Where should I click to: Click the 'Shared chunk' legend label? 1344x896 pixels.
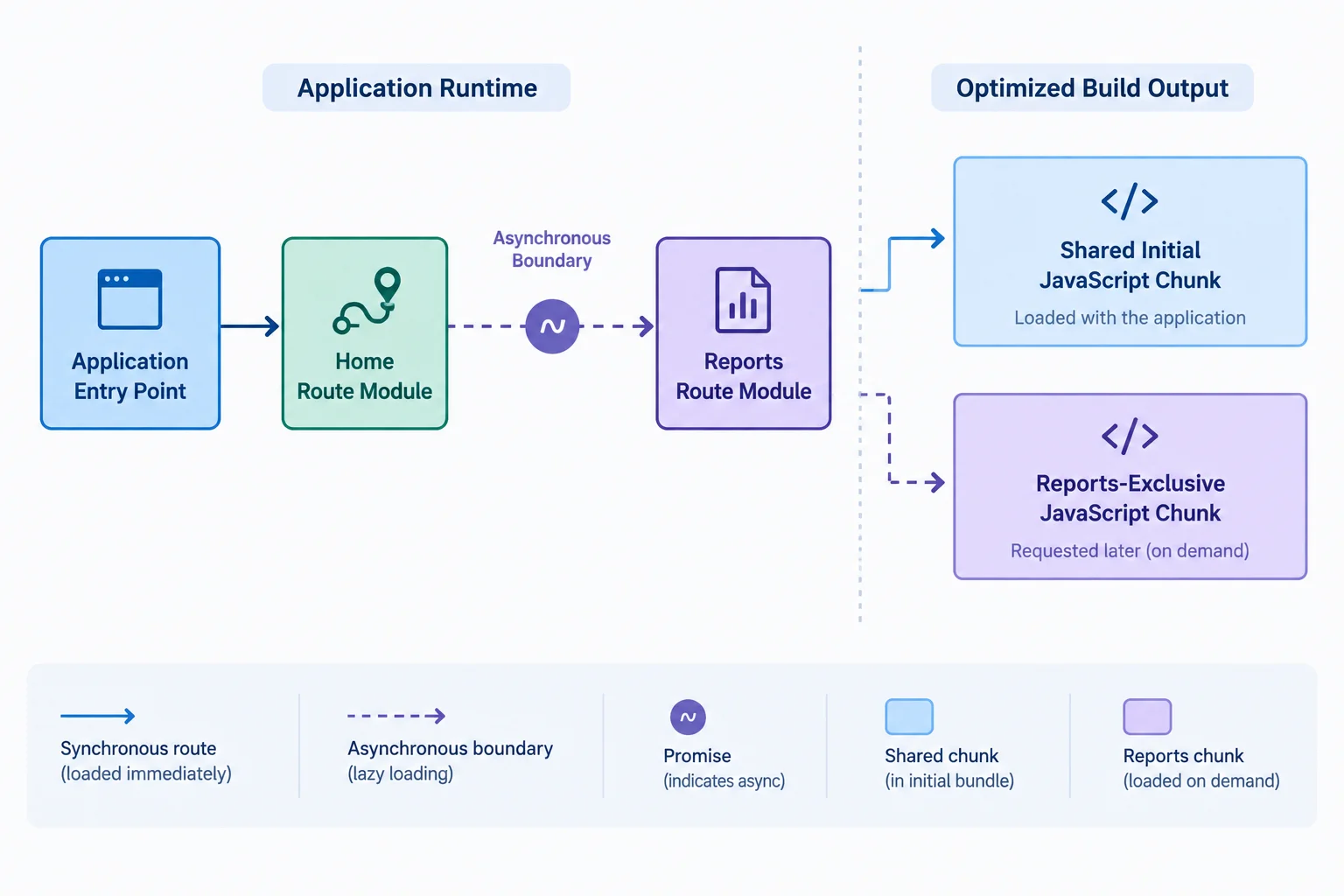[941, 756]
